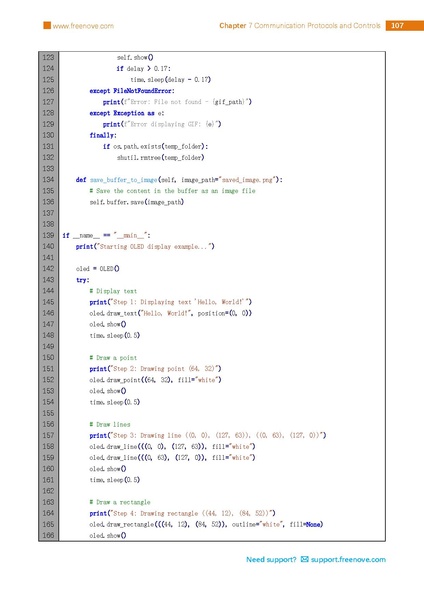
Task: Click 'oled.show()' on line 147
Action: point(108,324)
